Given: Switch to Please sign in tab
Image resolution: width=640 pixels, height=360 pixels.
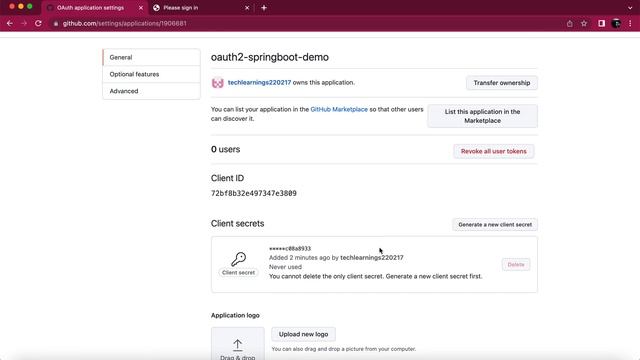Looking at the screenshot, I should click(x=202, y=8).
